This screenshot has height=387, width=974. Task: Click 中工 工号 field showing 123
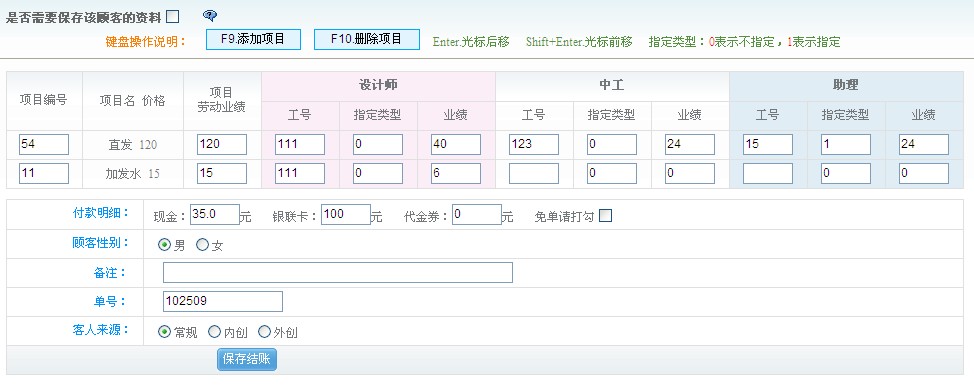tap(534, 145)
